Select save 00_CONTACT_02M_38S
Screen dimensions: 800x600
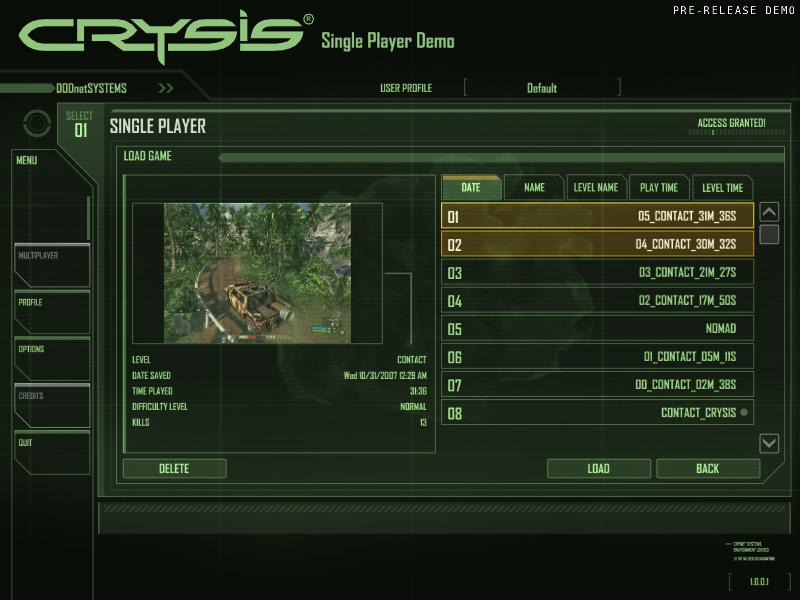click(x=597, y=384)
